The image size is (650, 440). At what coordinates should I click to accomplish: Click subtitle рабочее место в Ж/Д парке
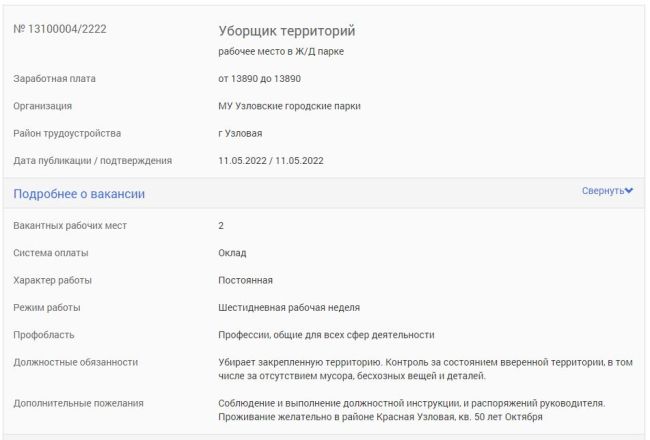281,52
